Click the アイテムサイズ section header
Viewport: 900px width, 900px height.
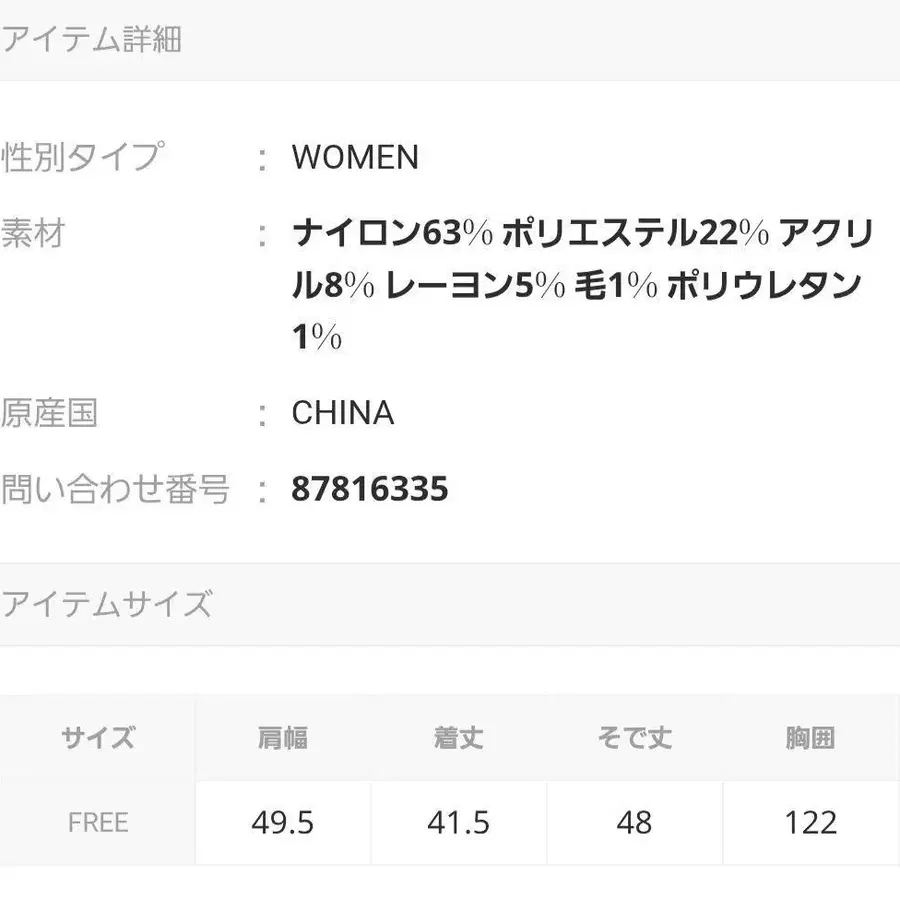tap(106, 605)
